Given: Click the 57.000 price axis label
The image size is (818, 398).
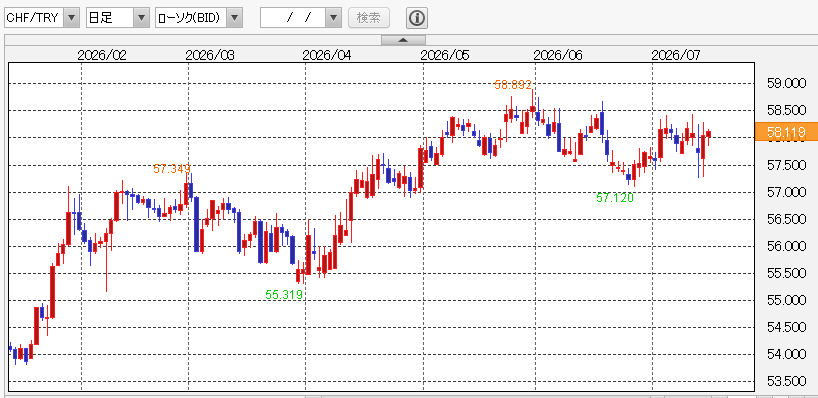Looking at the screenshot, I should 786,192.
